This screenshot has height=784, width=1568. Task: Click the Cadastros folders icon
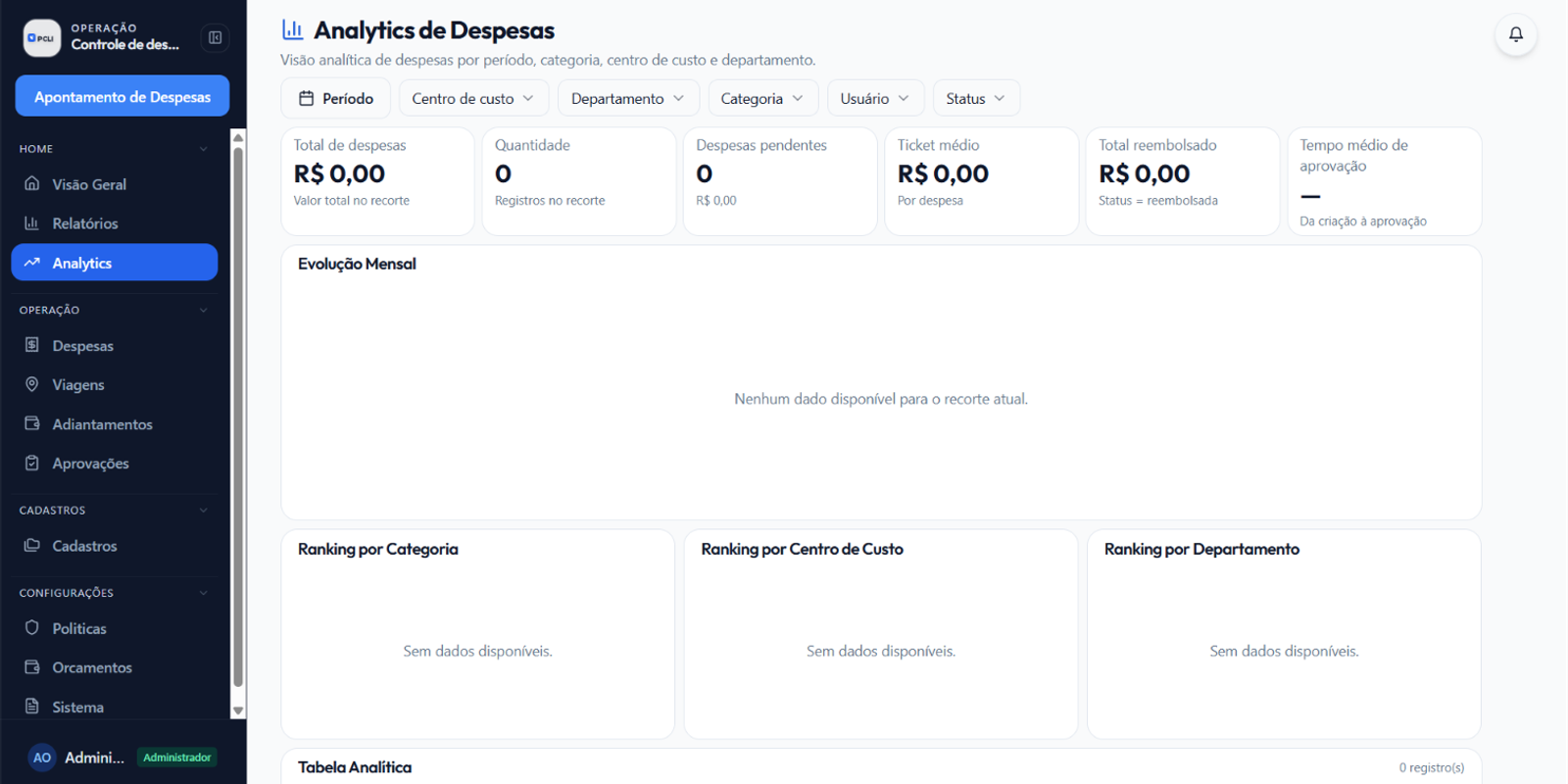point(32,545)
